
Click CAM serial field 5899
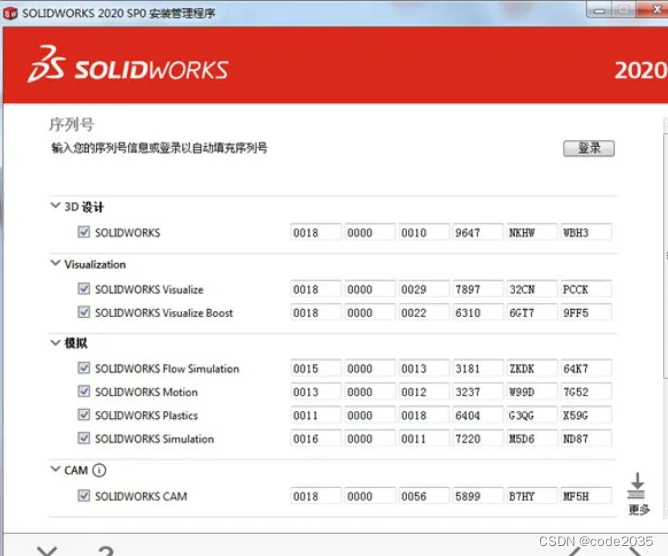[x=478, y=496]
